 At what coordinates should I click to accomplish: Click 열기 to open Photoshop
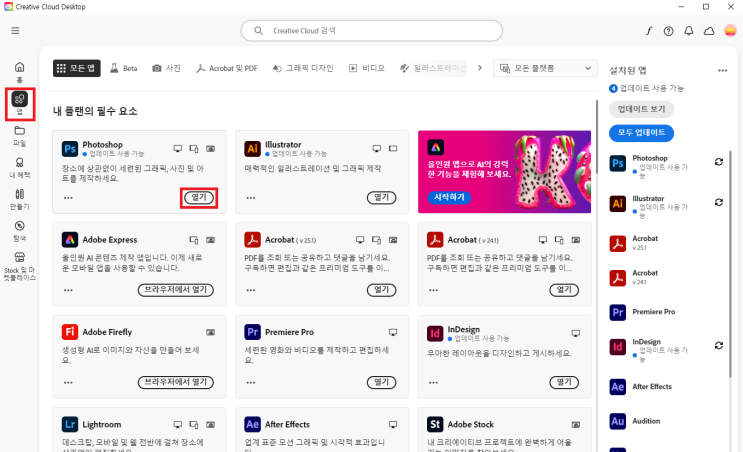point(199,198)
